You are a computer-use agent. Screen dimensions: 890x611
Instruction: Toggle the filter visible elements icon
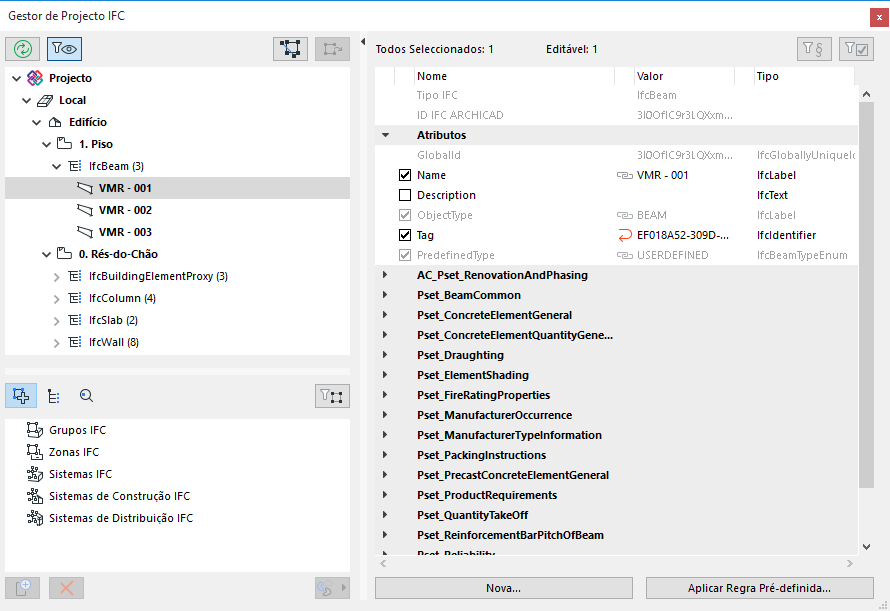[x=64, y=48]
